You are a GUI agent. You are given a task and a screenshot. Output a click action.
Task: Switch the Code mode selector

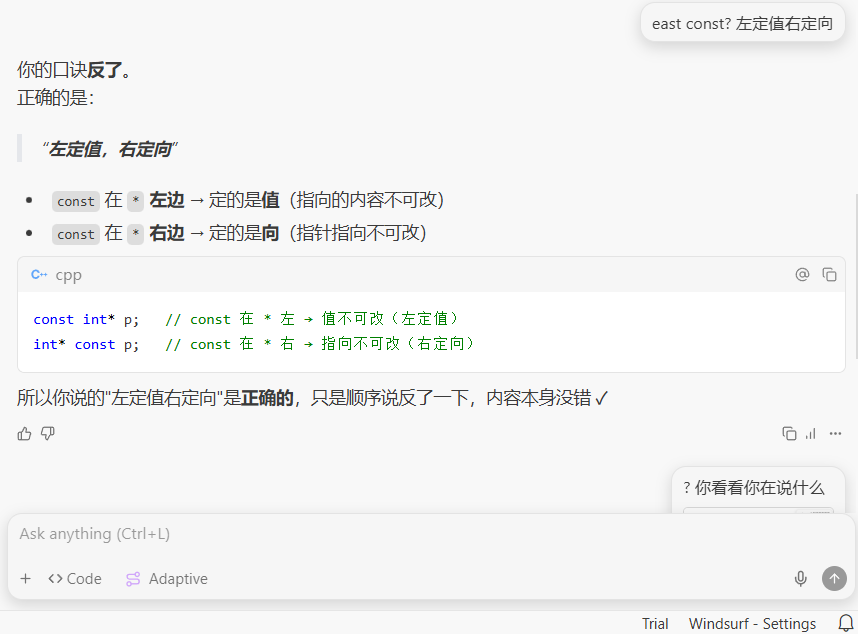(75, 579)
